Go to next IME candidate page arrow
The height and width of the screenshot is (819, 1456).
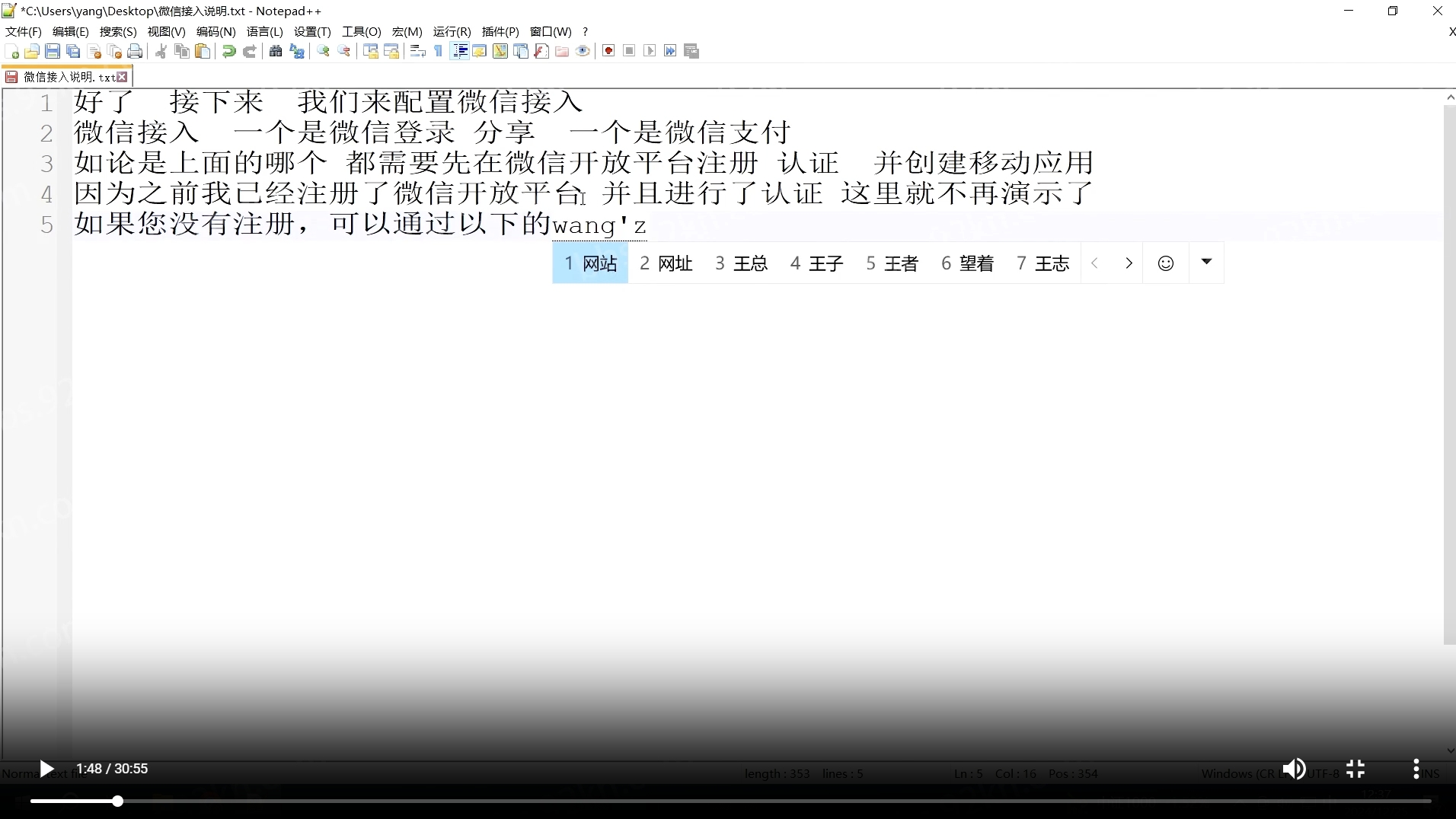tap(1129, 263)
